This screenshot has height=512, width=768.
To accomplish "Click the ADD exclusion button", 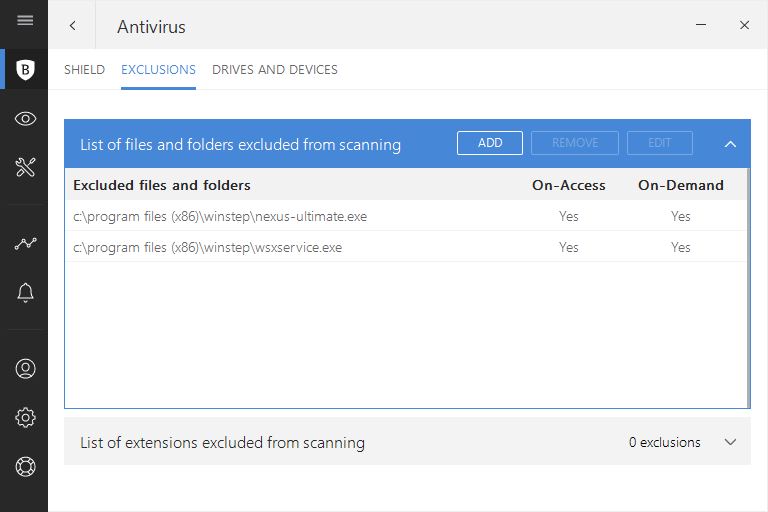I will [x=490, y=143].
